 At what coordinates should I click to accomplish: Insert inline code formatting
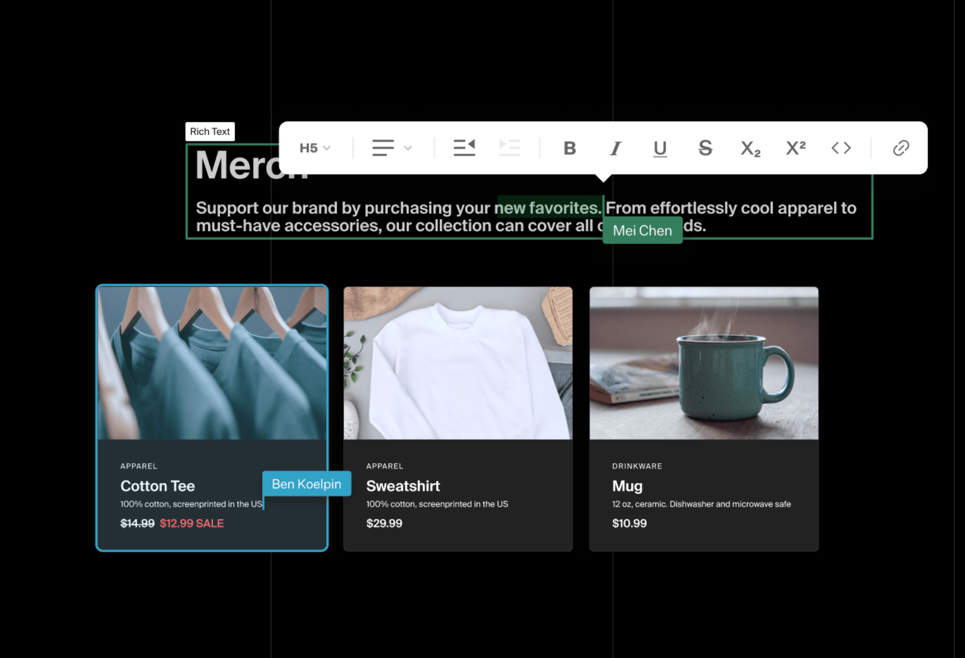tap(841, 148)
